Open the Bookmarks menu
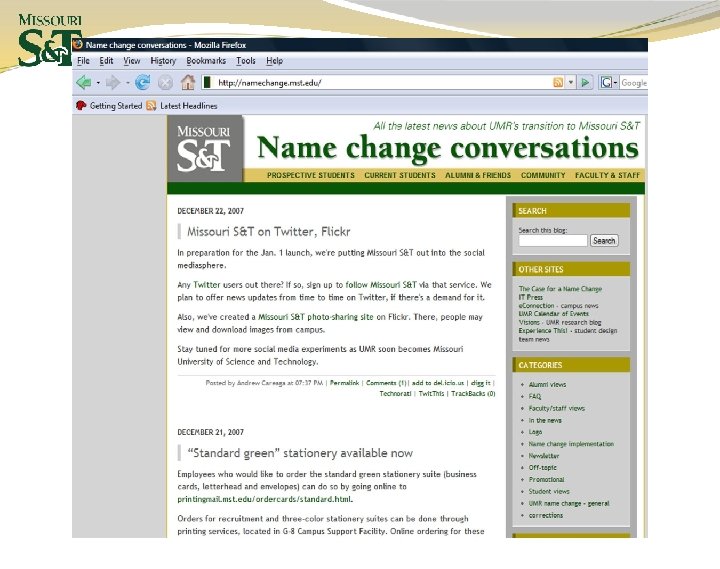The height and width of the screenshot is (569, 720). point(206,61)
